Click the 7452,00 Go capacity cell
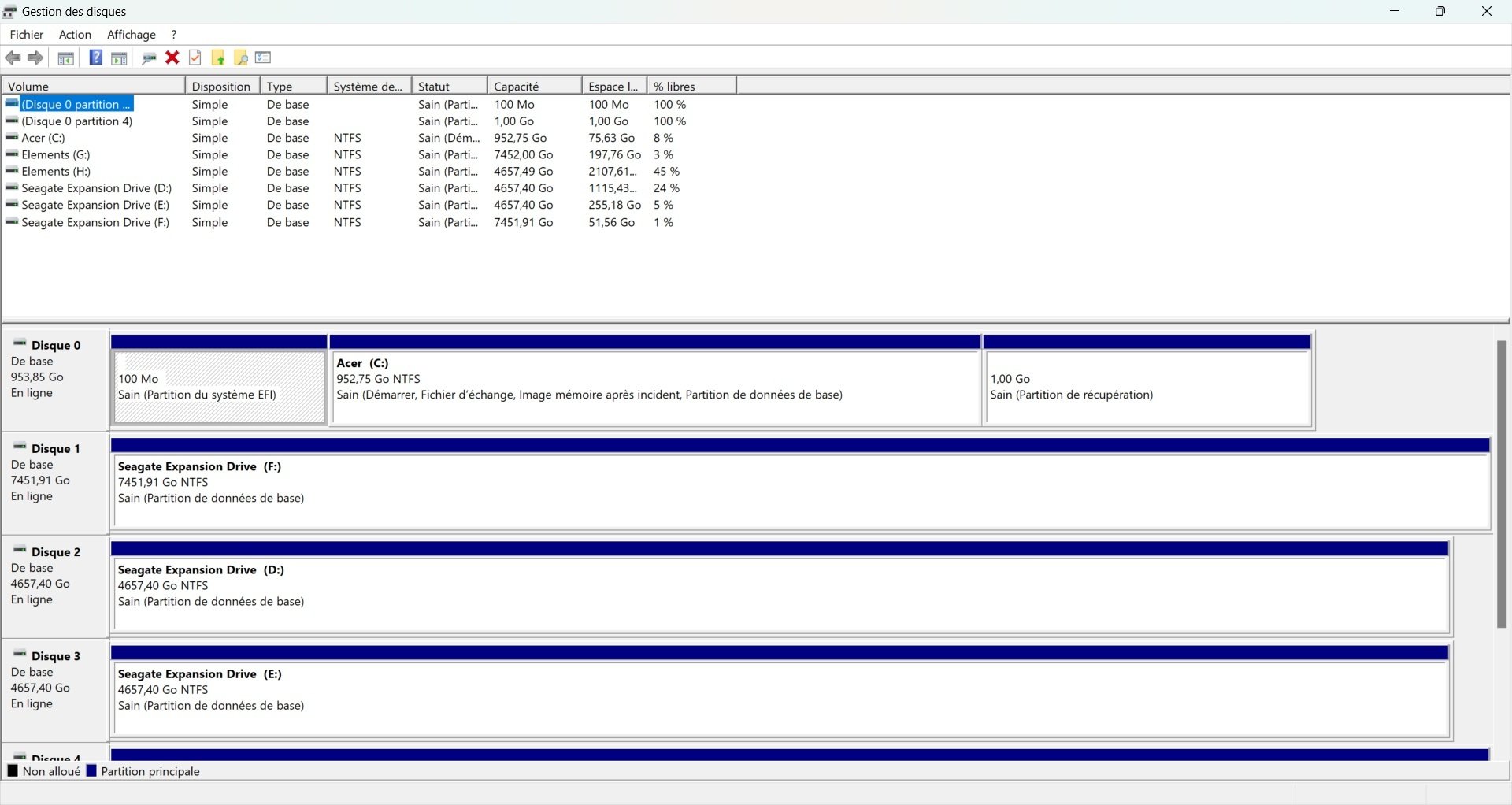Image resolution: width=1512 pixels, height=805 pixels. point(524,154)
